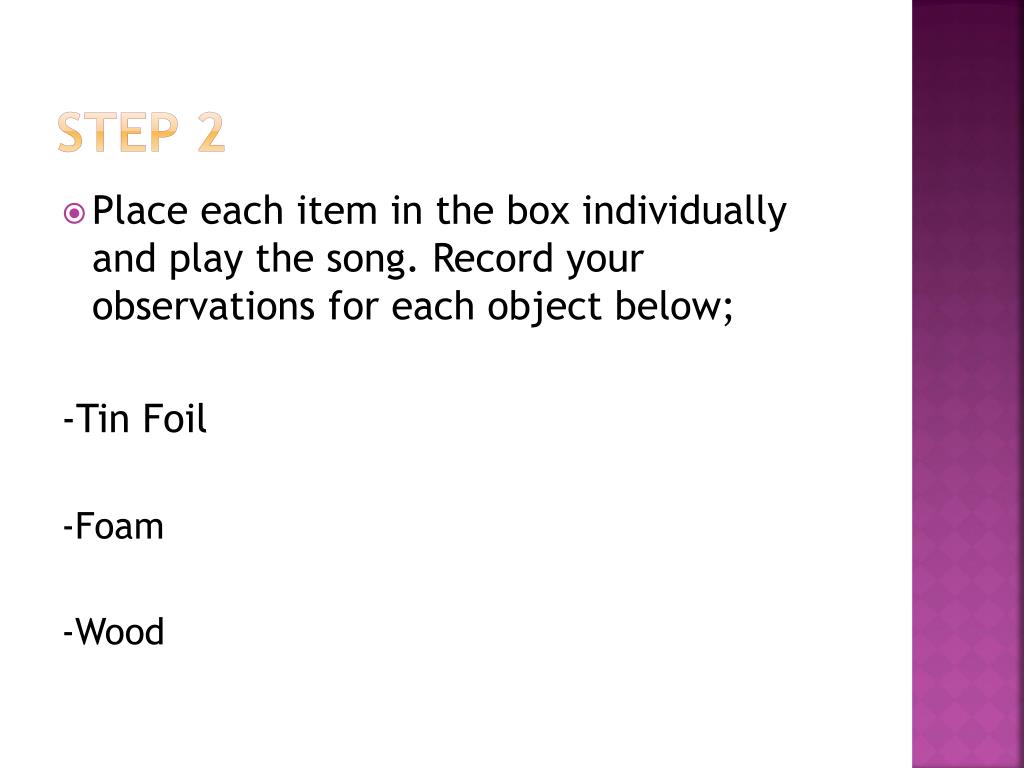Select the "-Foam" list line
Viewport: 1024px width, 768px height.
113,526
